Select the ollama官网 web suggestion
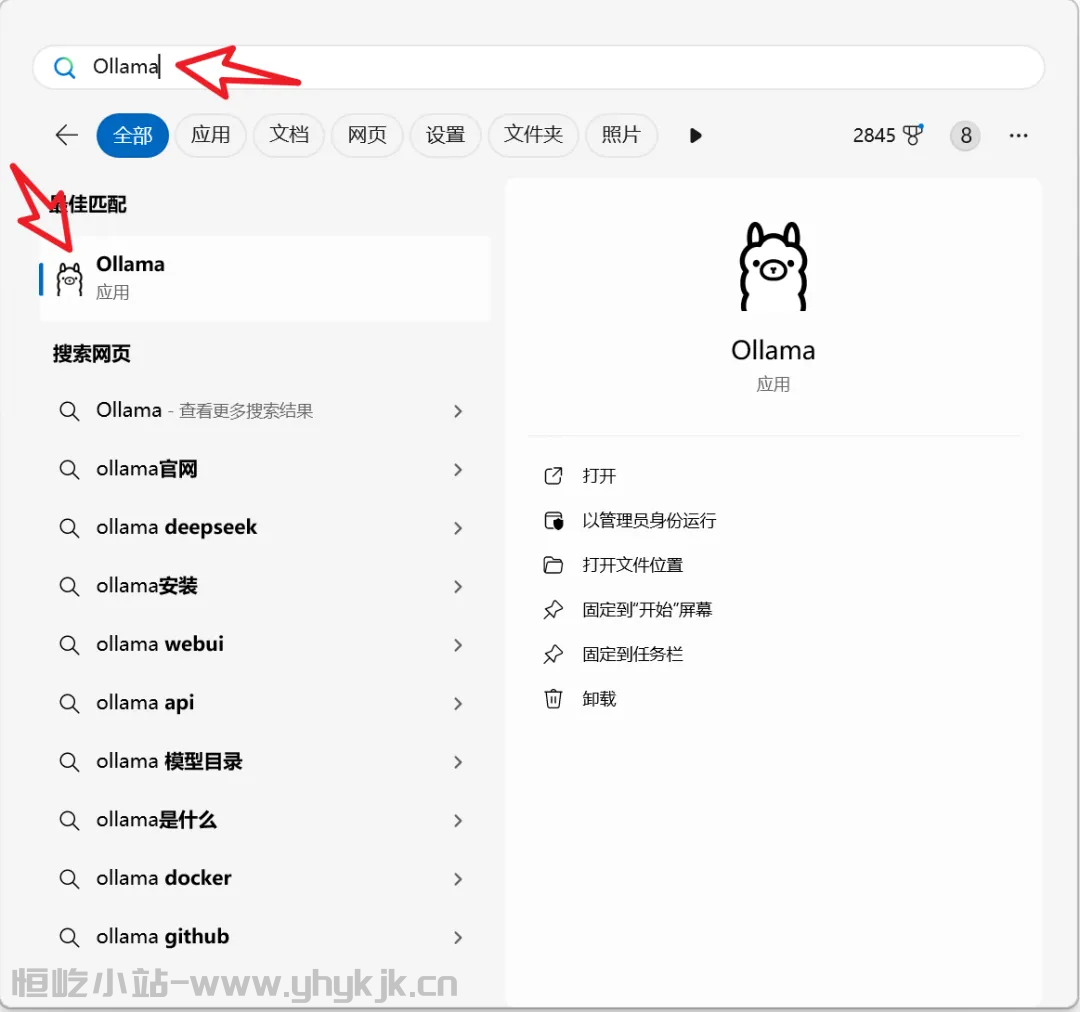Viewport: 1080px width, 1012px height. [x=265, y=470]
